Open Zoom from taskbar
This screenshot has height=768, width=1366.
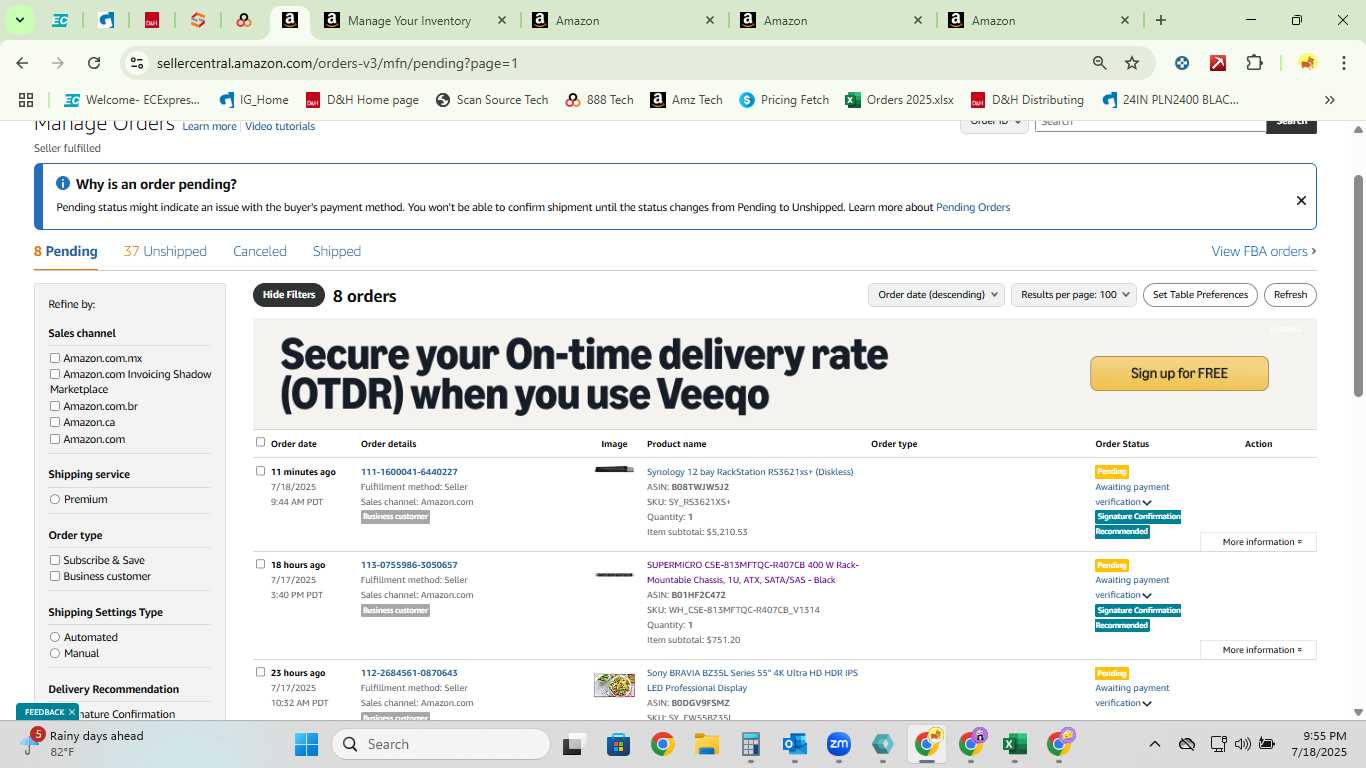pyautogui.click(x=839, y=744)
